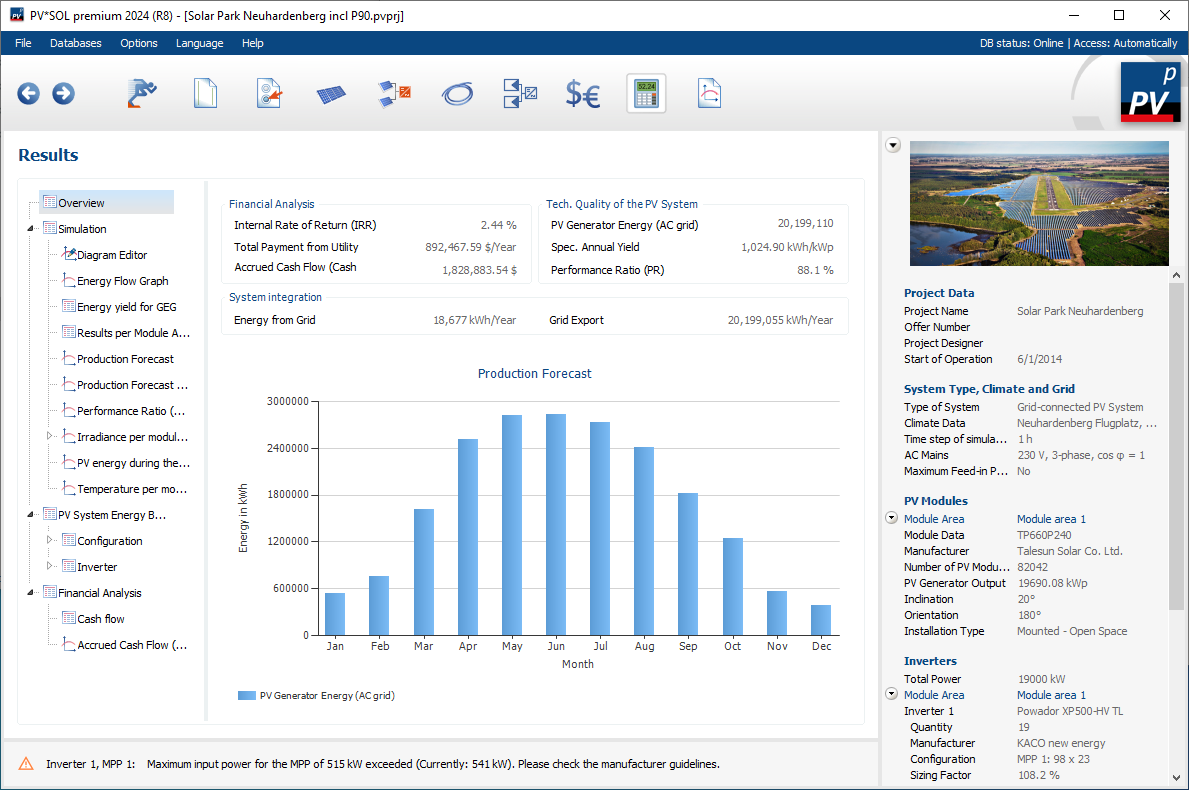Expand the Configuration tree node

[49, 540]
